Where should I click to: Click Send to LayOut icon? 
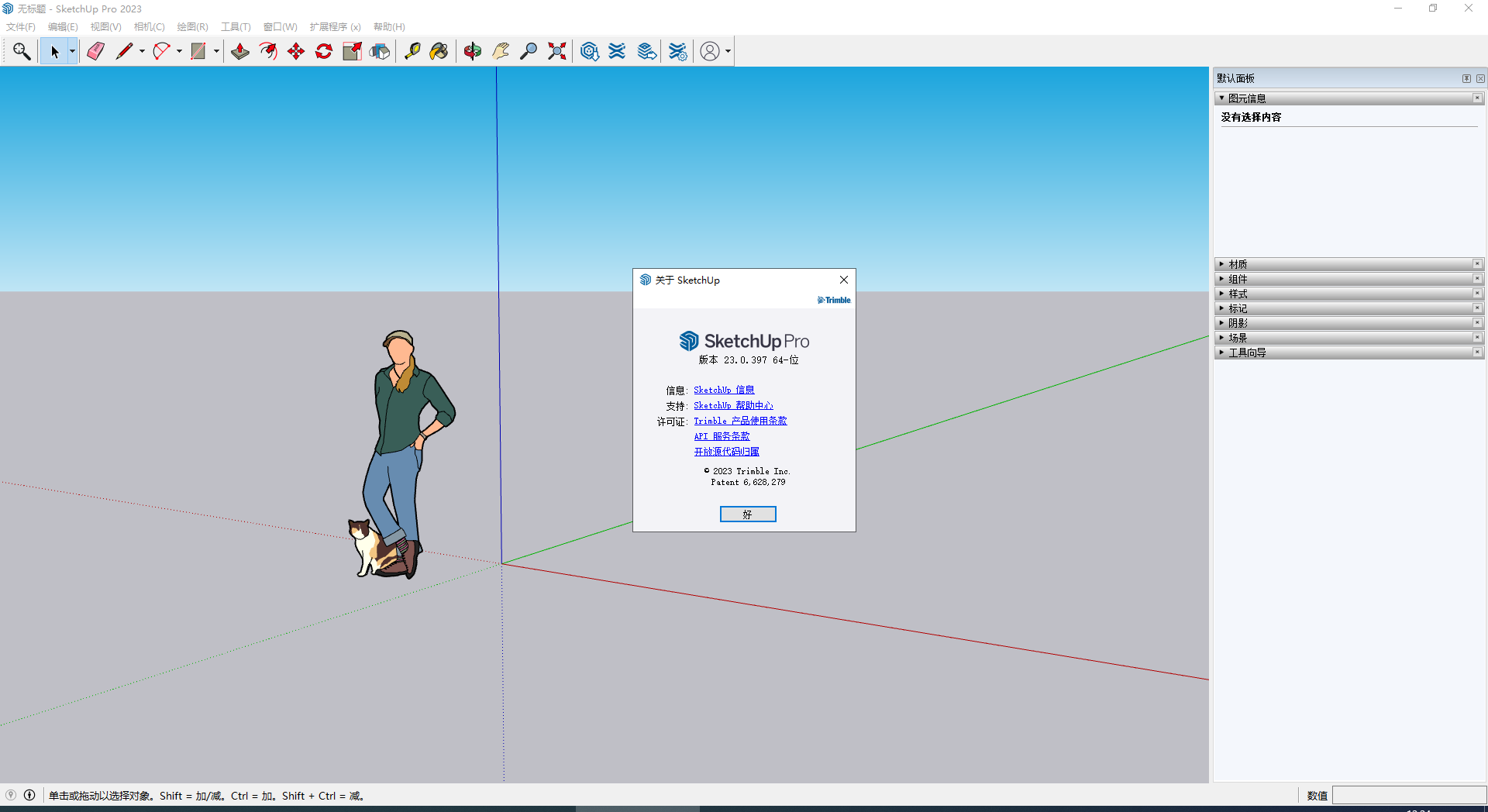(646, 51)
